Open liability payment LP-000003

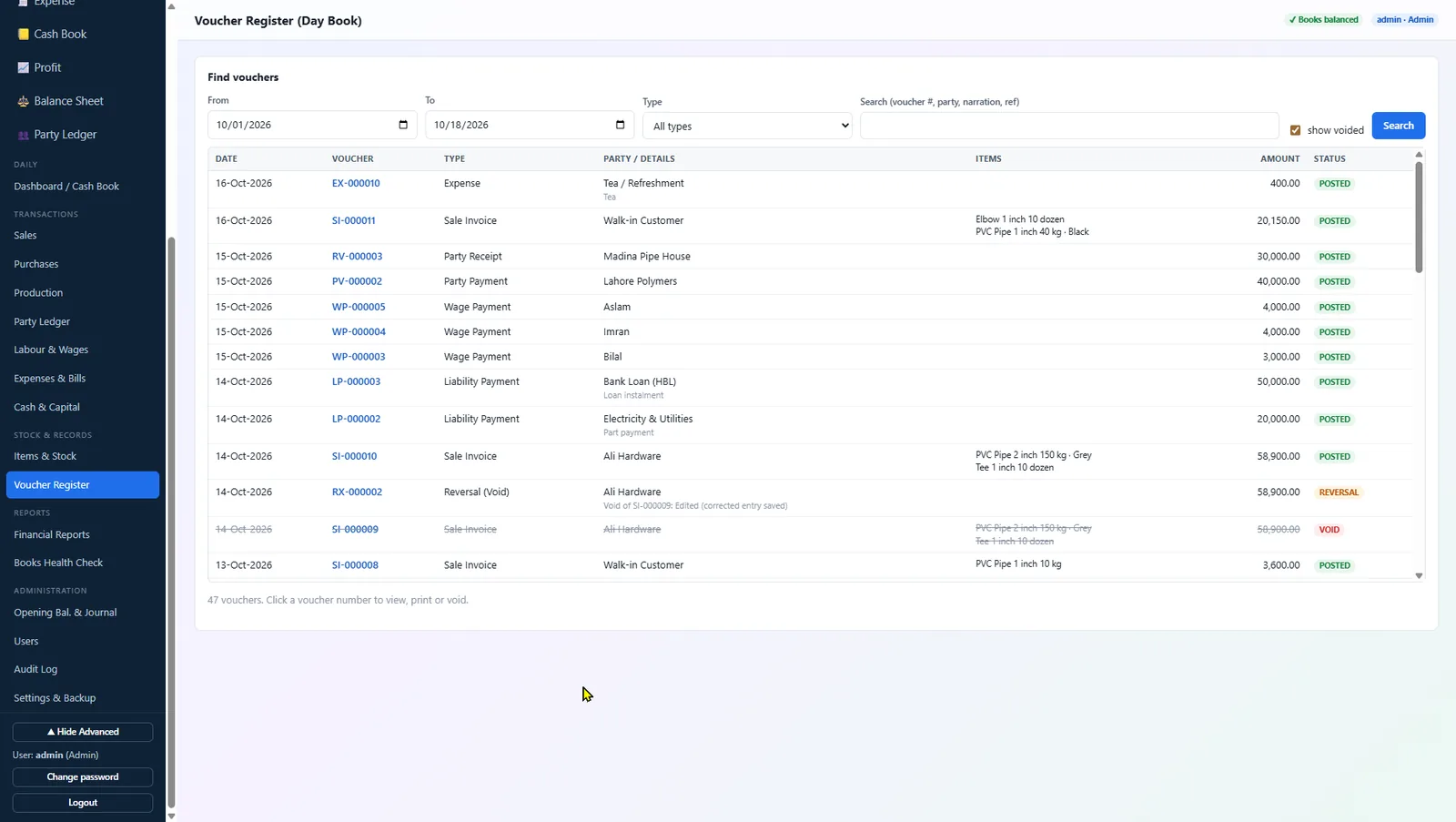coord(357,381)
